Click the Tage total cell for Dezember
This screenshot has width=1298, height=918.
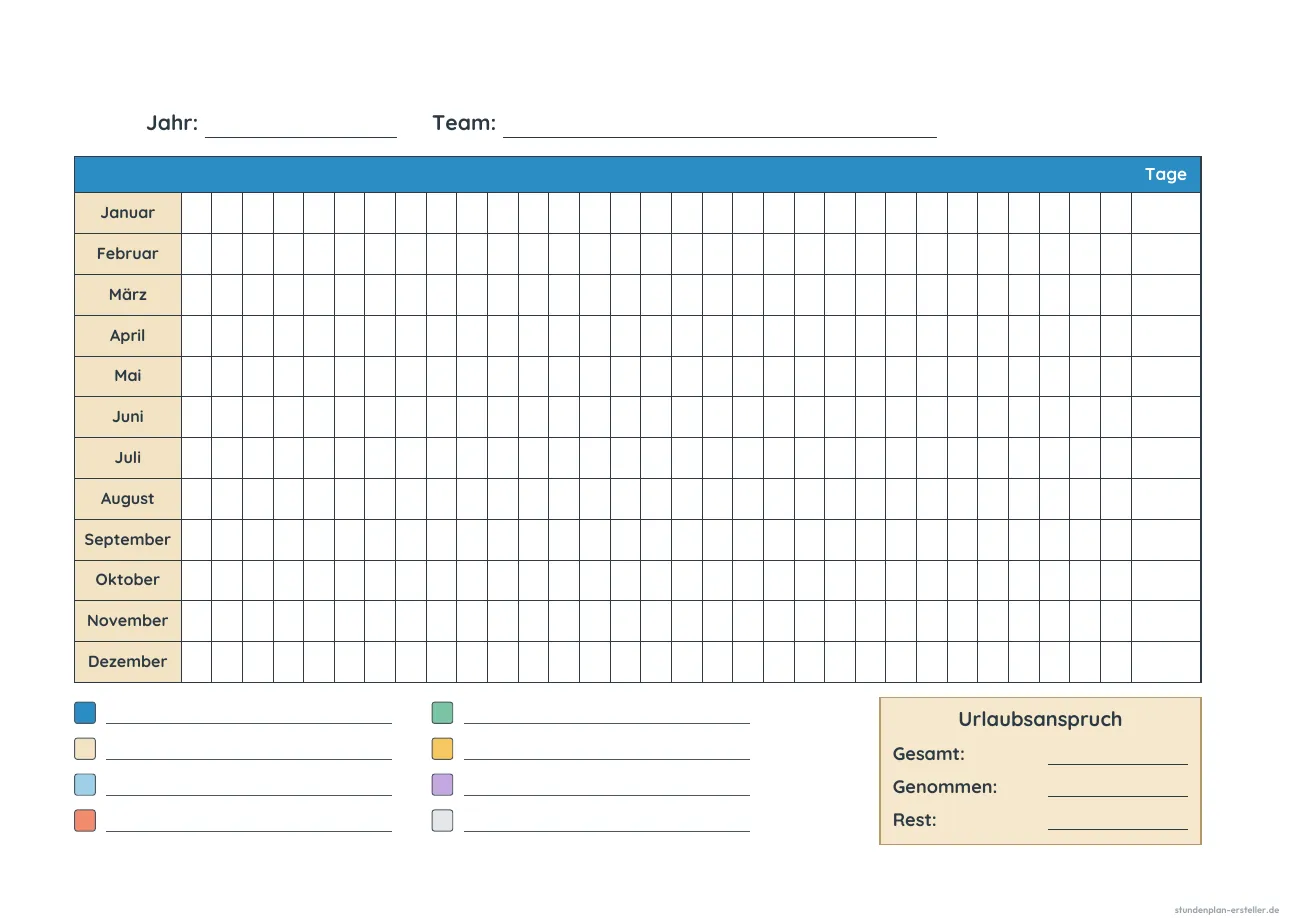(1166, 662)
